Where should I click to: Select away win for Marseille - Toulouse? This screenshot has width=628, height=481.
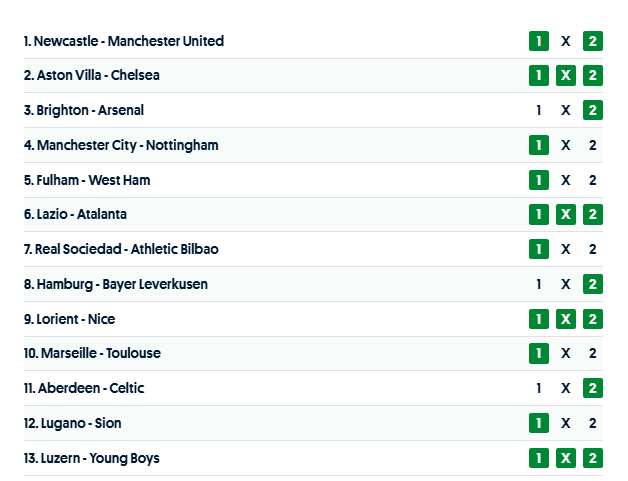(x=593, y=353)
